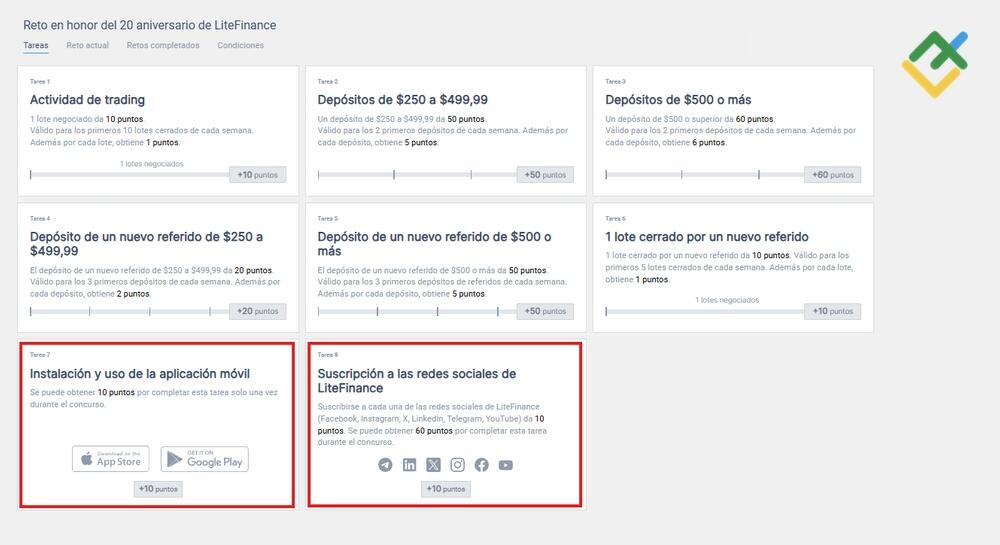1000x545 pixels.
Task: Click the Instalación y uso de la aplicación móvil heading
Action: click(140, 374)
